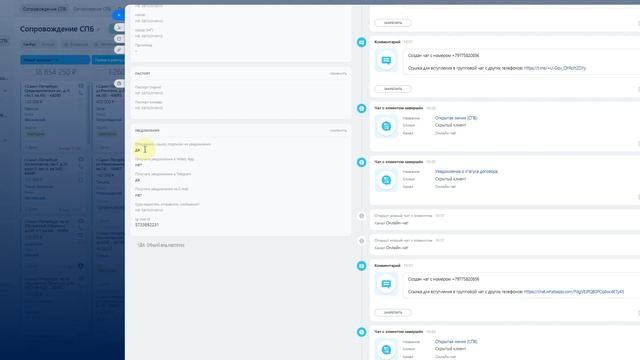The height and width of the screenshot is (360, 640).
Task: Click the comment bubble icon of the Telegram comment
Action: click(x=386, y=60)
